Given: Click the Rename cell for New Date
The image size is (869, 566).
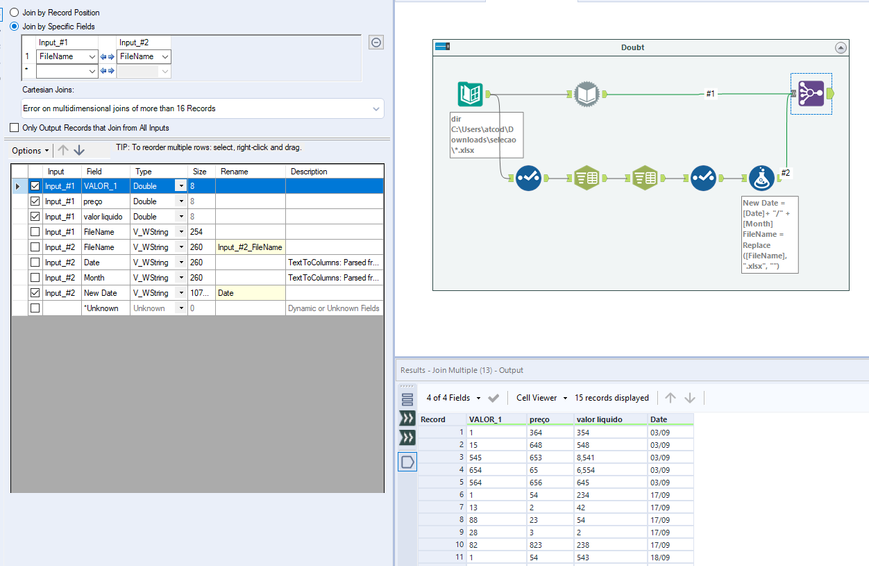Looking at the screenshot, I should pos(251,292).
